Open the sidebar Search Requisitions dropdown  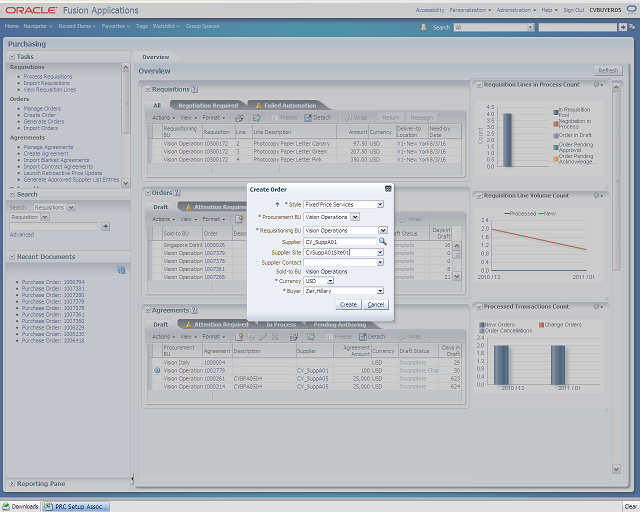click(x=71, y=207)
